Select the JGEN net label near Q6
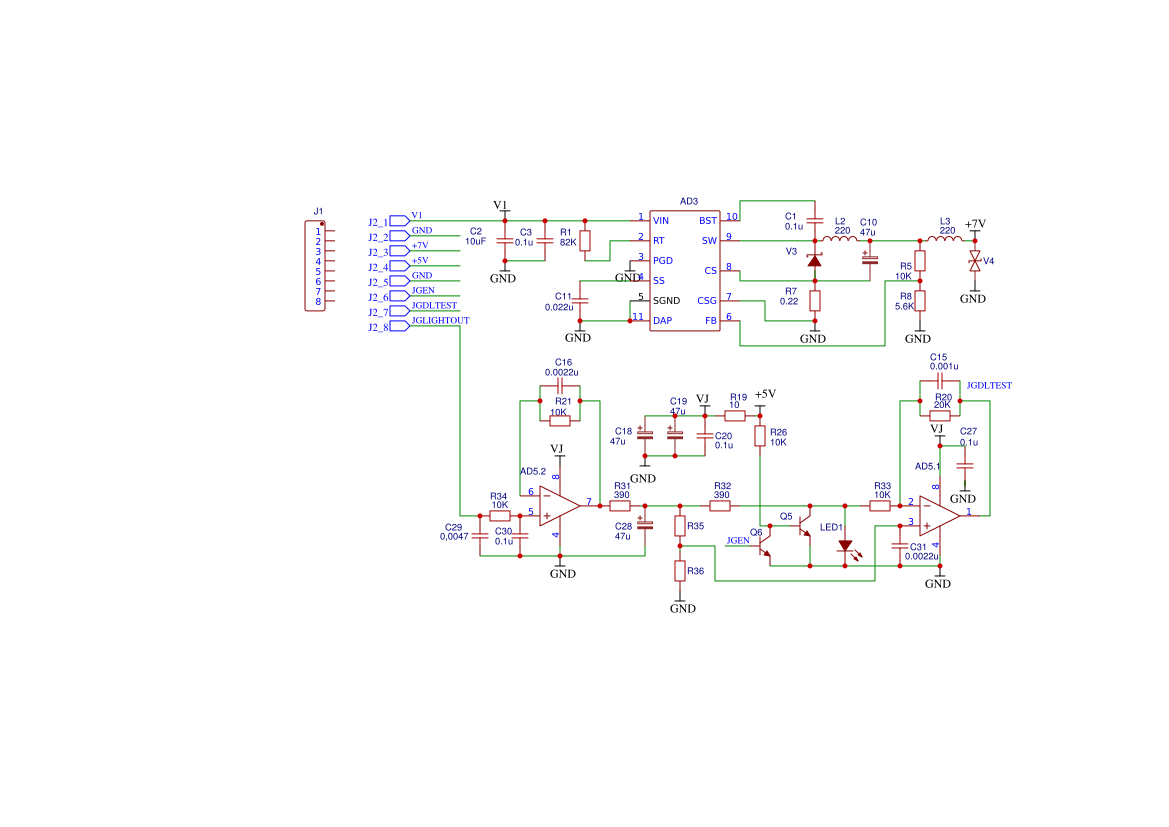 738,540
